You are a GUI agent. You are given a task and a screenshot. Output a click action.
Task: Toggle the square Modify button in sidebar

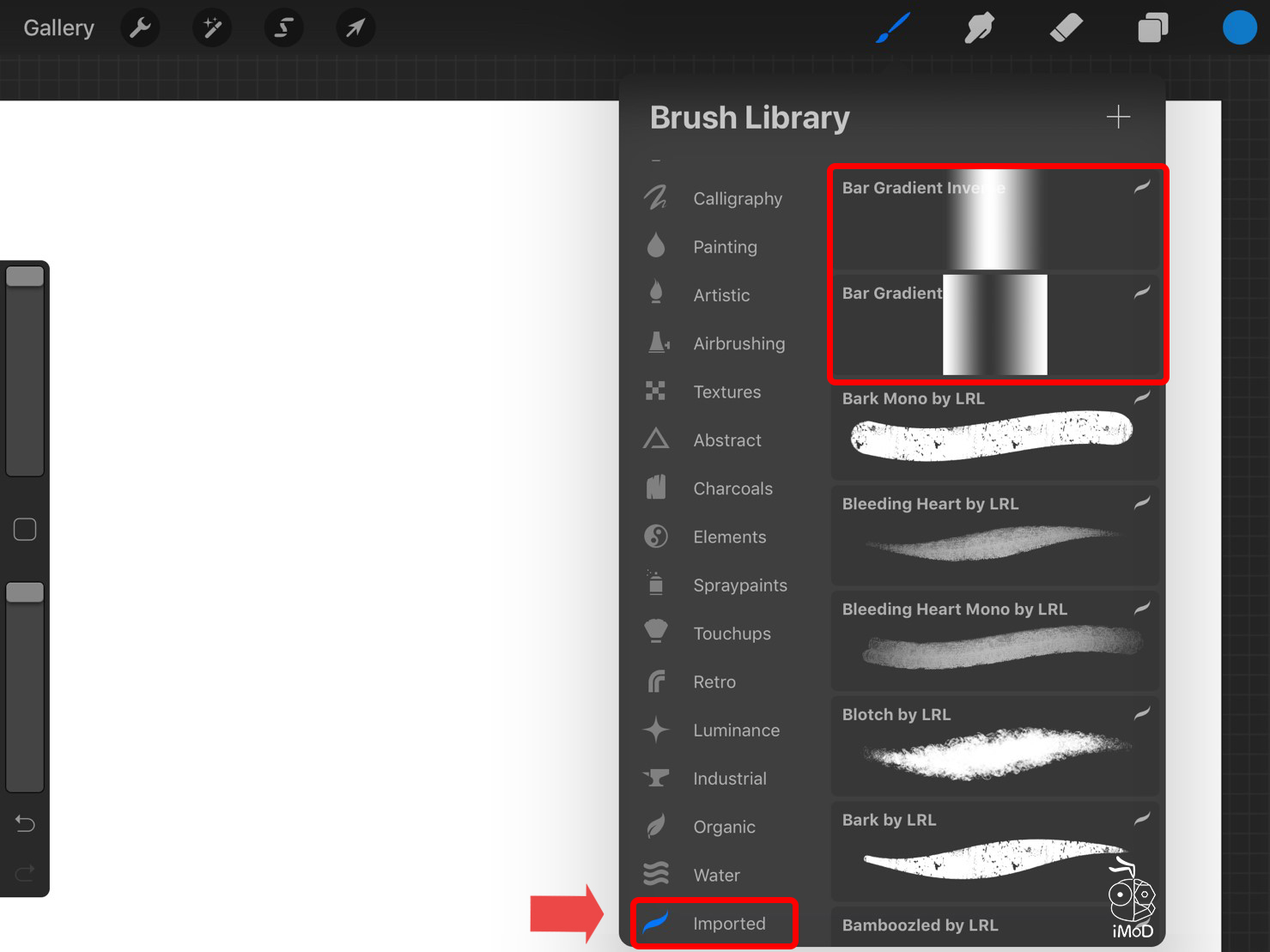pyautogui.click(x=25, y=529)
